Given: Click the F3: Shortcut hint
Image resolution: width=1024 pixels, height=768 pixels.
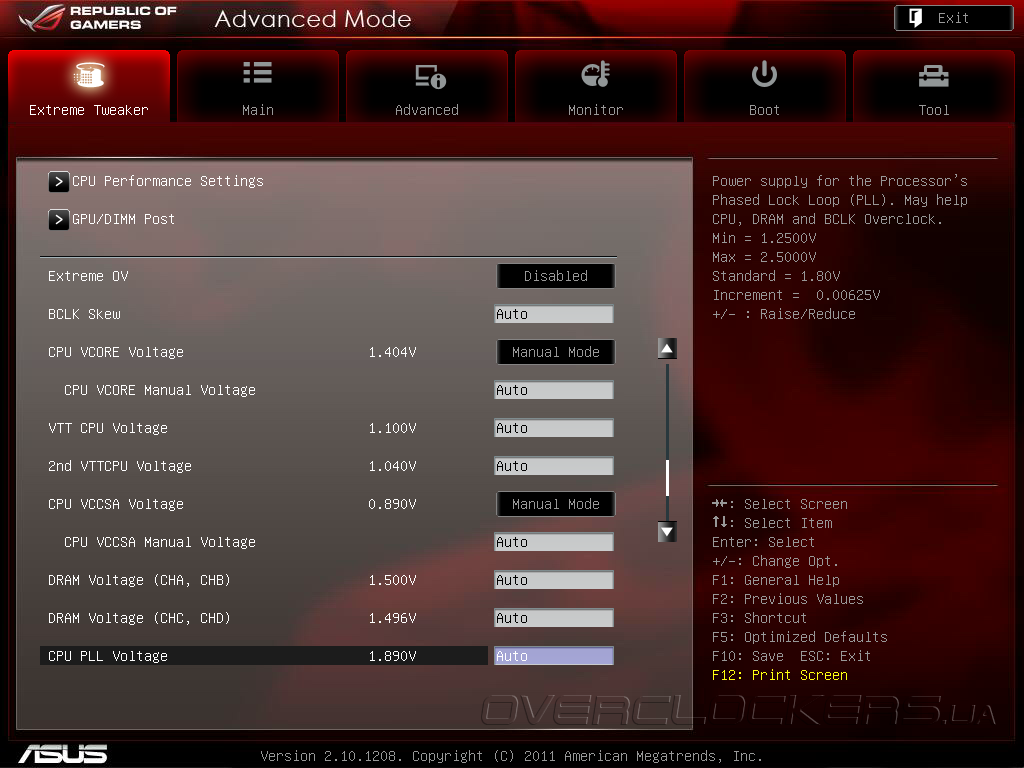Looking at the screenshot, I should 760,618.
